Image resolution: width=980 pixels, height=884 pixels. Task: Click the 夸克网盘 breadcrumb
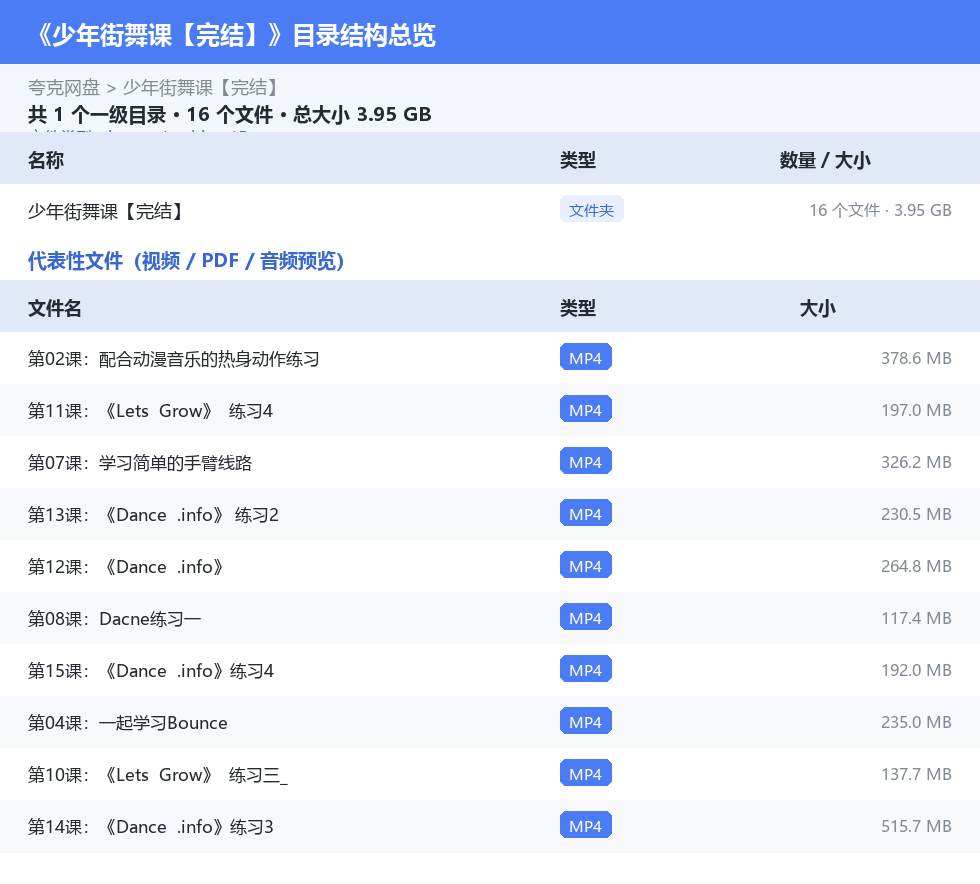click(x=64, y=88)
